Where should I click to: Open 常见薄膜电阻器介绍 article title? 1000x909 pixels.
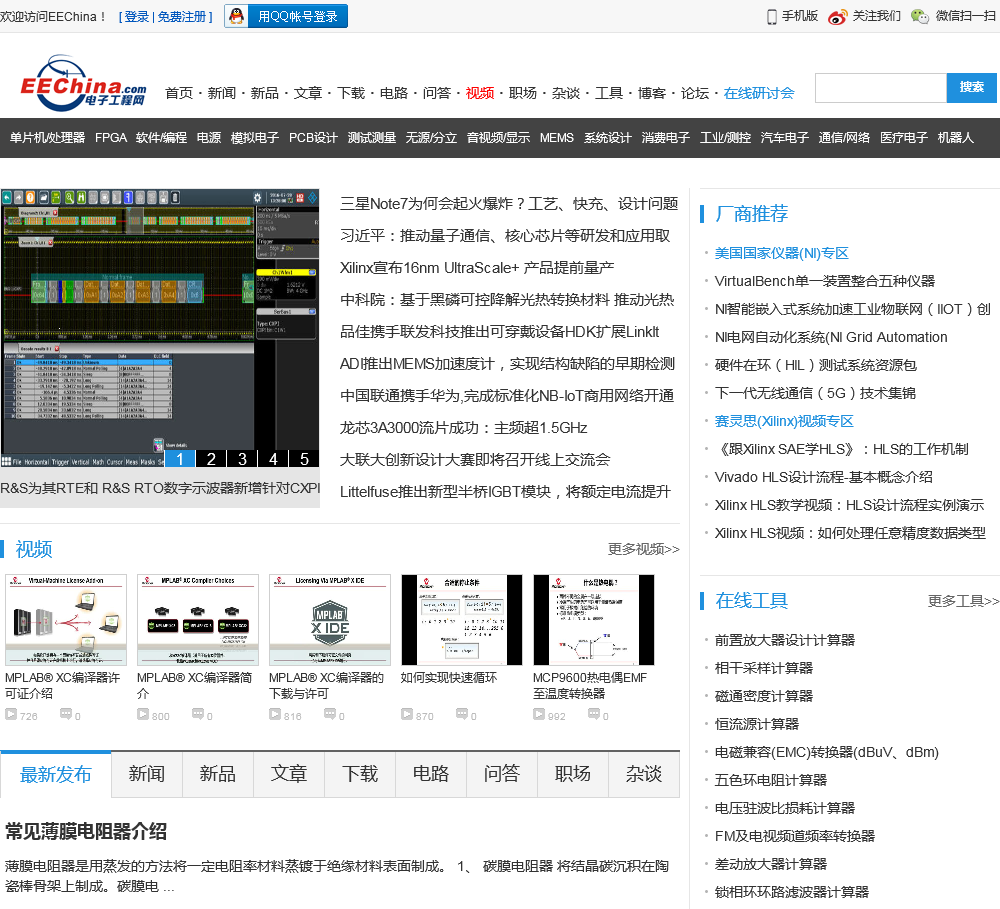(x=86, y=831)
